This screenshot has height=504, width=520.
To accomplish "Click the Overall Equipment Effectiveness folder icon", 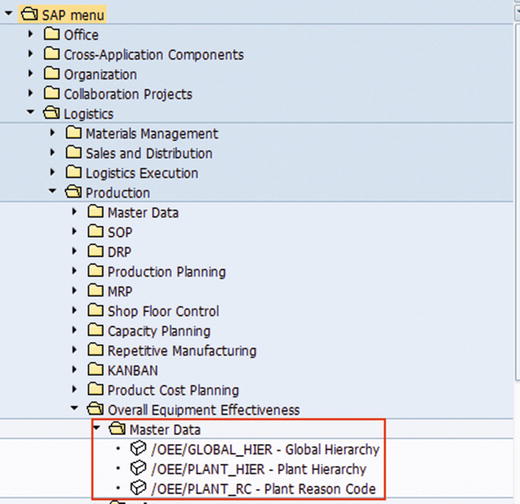I will click(95, 409).
